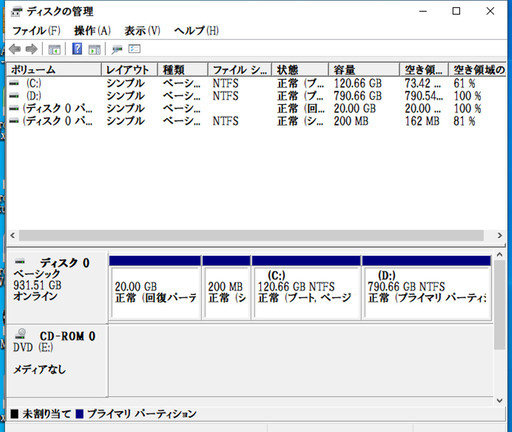The image size is (512, 432).
Task: Maximize the Disk Management window
Action: pos(456,11)
